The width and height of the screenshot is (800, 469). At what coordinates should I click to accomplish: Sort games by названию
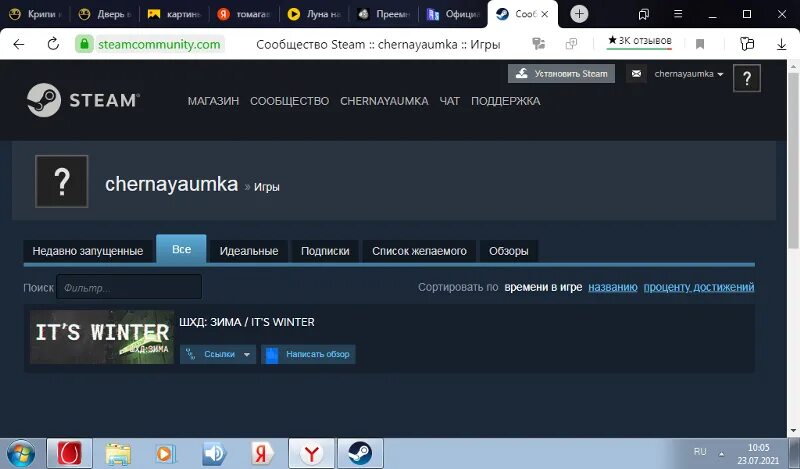pos(613,287)
